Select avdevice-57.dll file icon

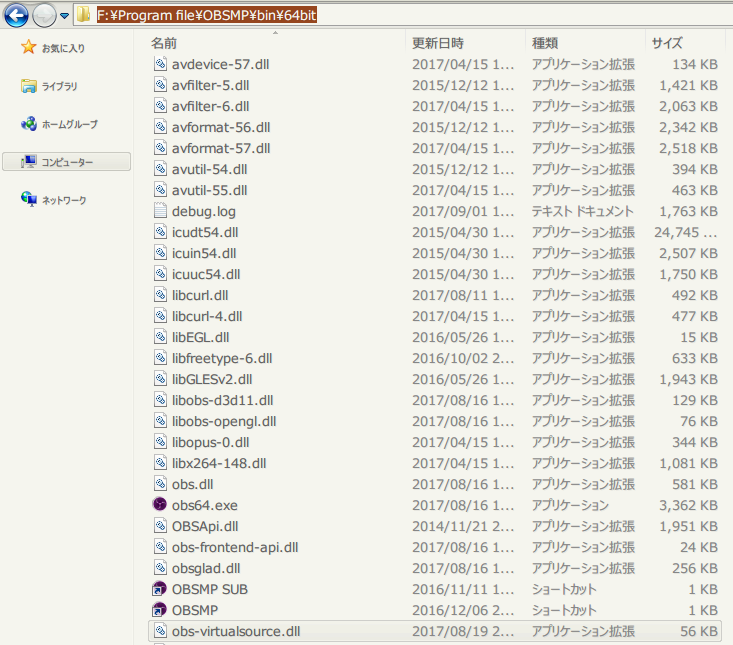click(x=160, y=64)
